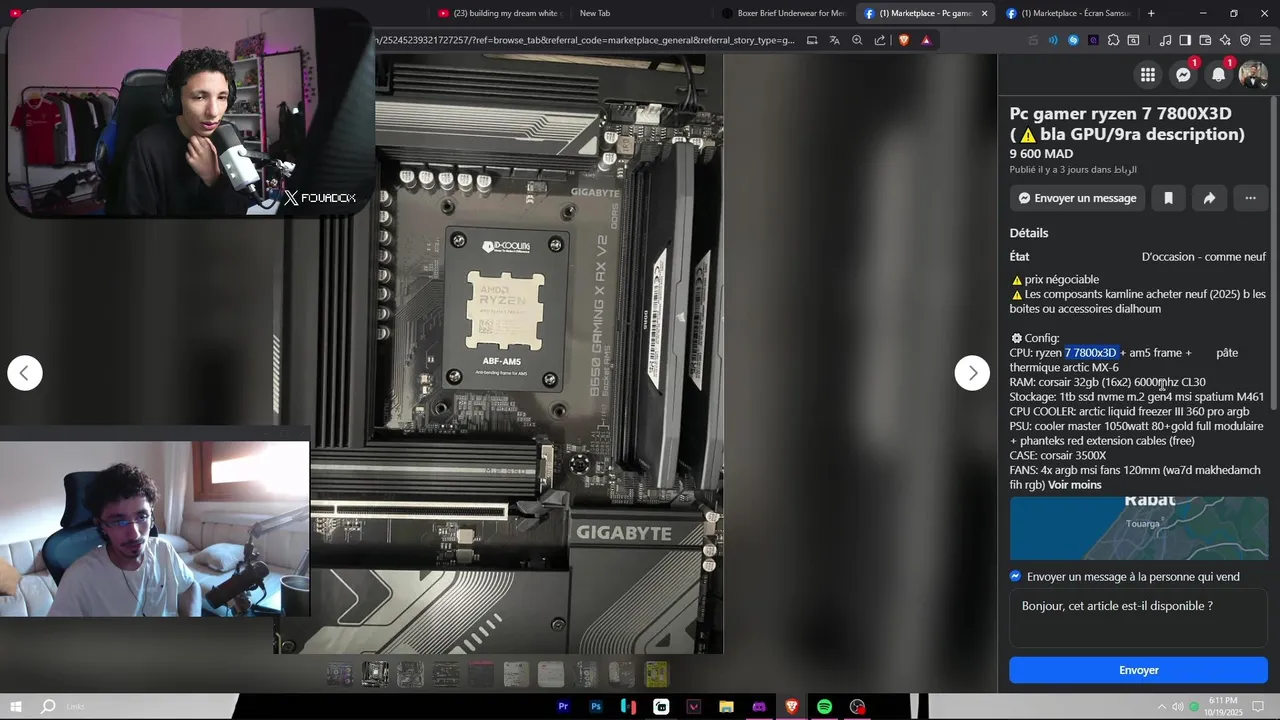Click the 'CASE: corsair 3500X' line
This screenshot has height=720, width=1280.
pos(1058,456)
